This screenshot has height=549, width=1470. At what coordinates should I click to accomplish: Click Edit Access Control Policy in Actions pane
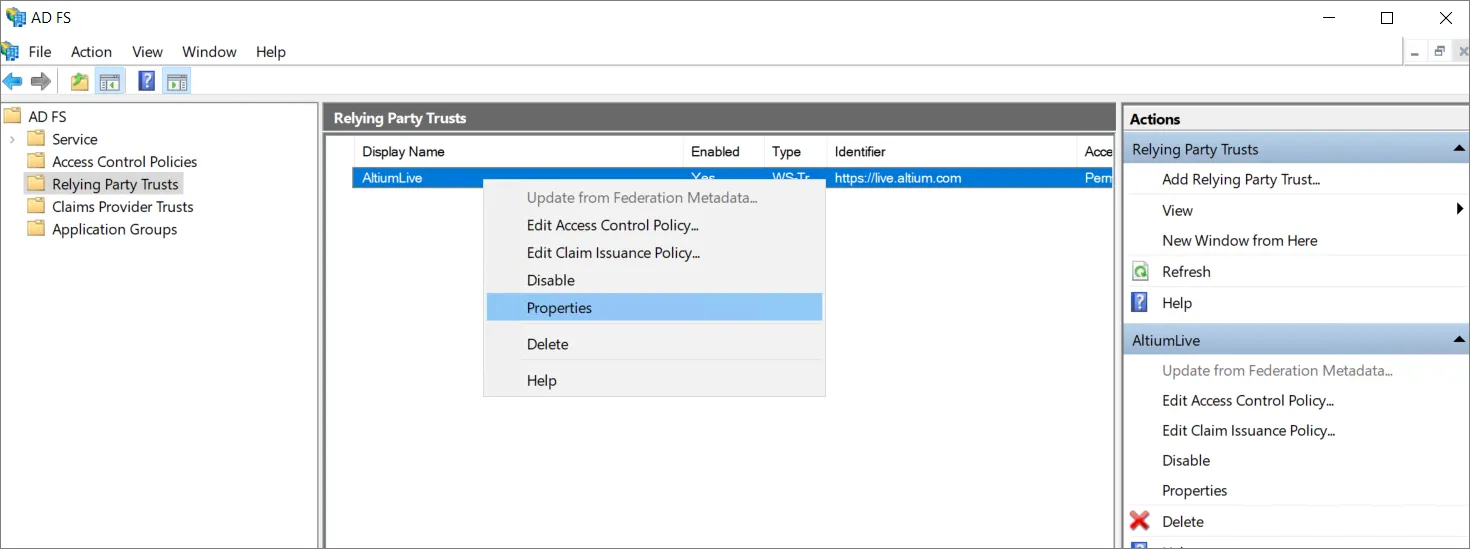tap(1248, 400)
